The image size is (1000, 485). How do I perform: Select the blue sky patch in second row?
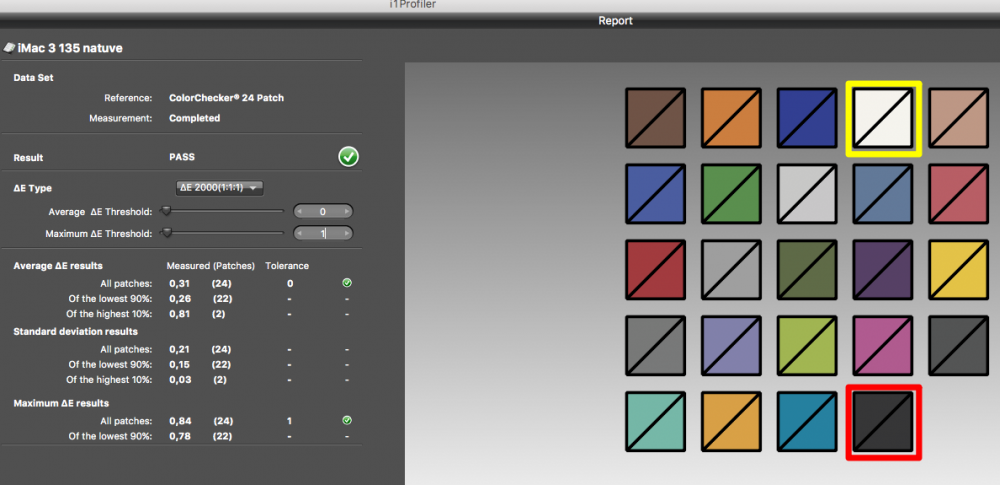pos(883,194)
